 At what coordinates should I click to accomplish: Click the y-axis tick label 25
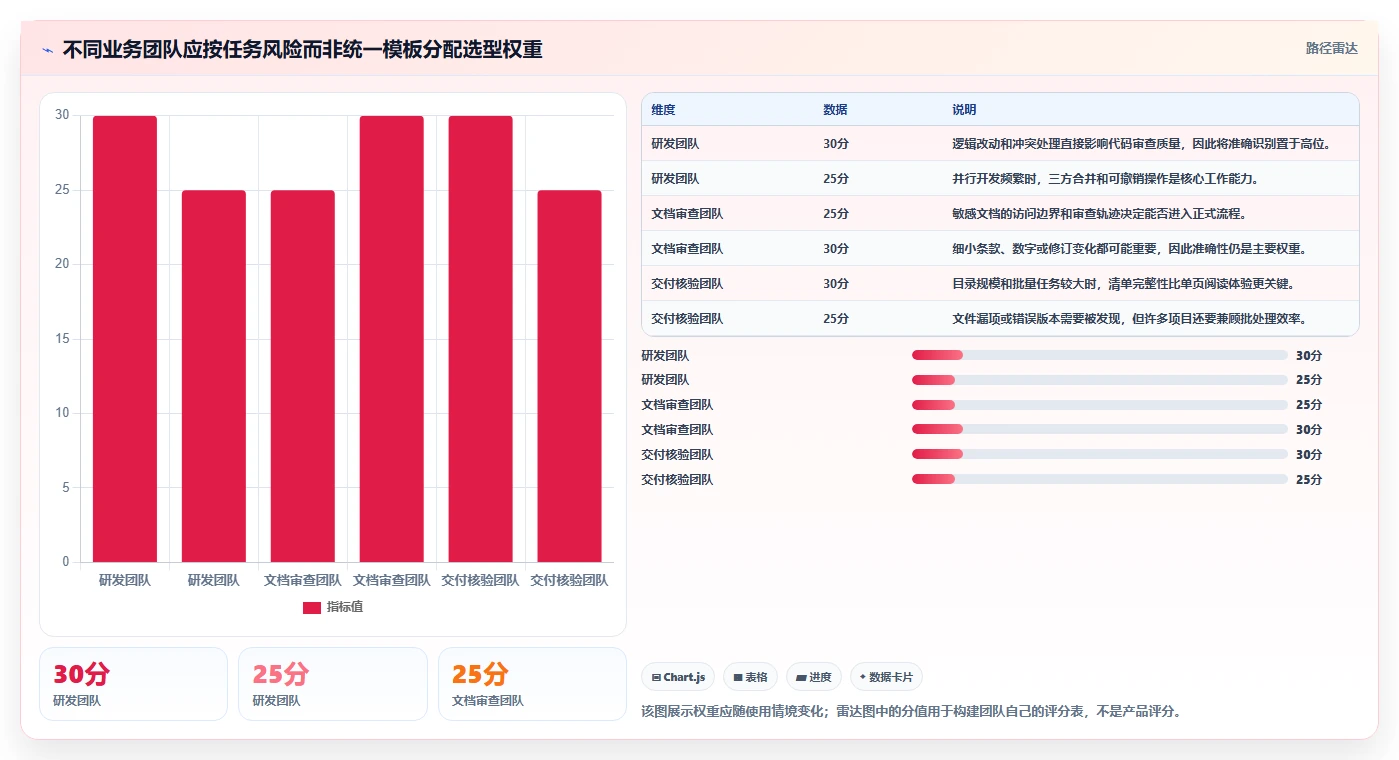coord(62,190)
